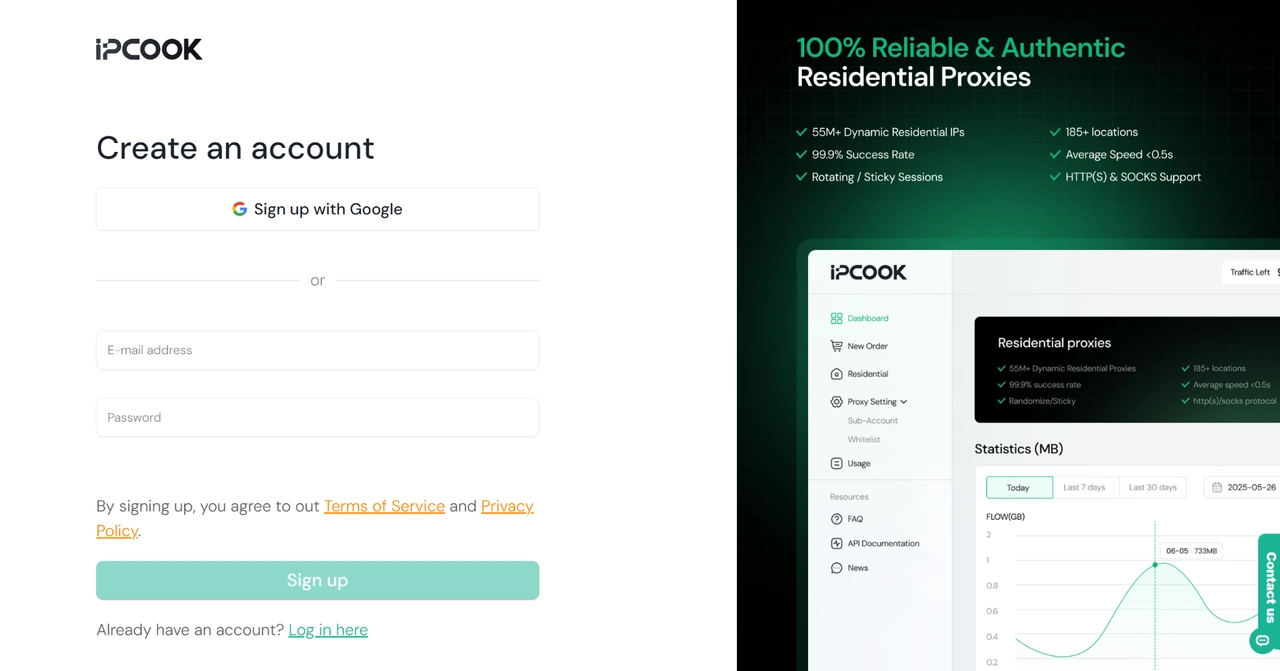Select Sub-Account under Proxy Setting
Viewport: 1280px width, 671px height.
click(871, 420)
